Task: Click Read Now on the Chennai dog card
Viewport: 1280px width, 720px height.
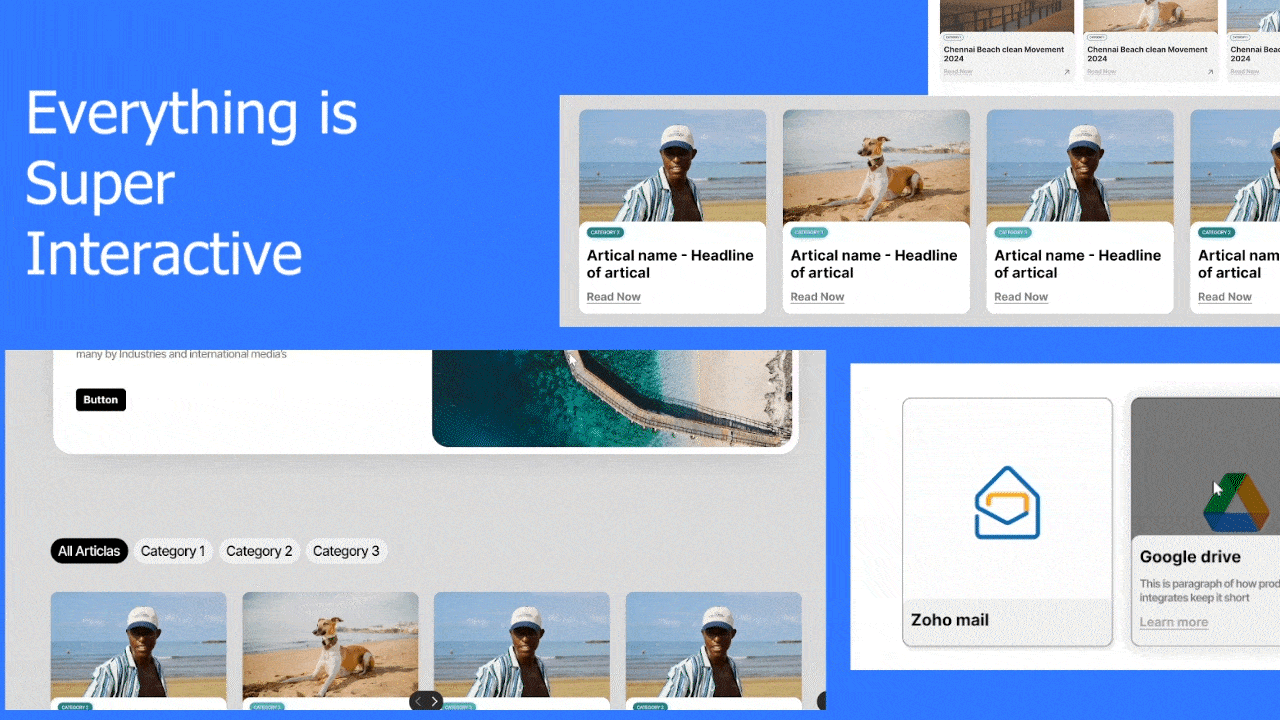Action: click(1101, 72)
